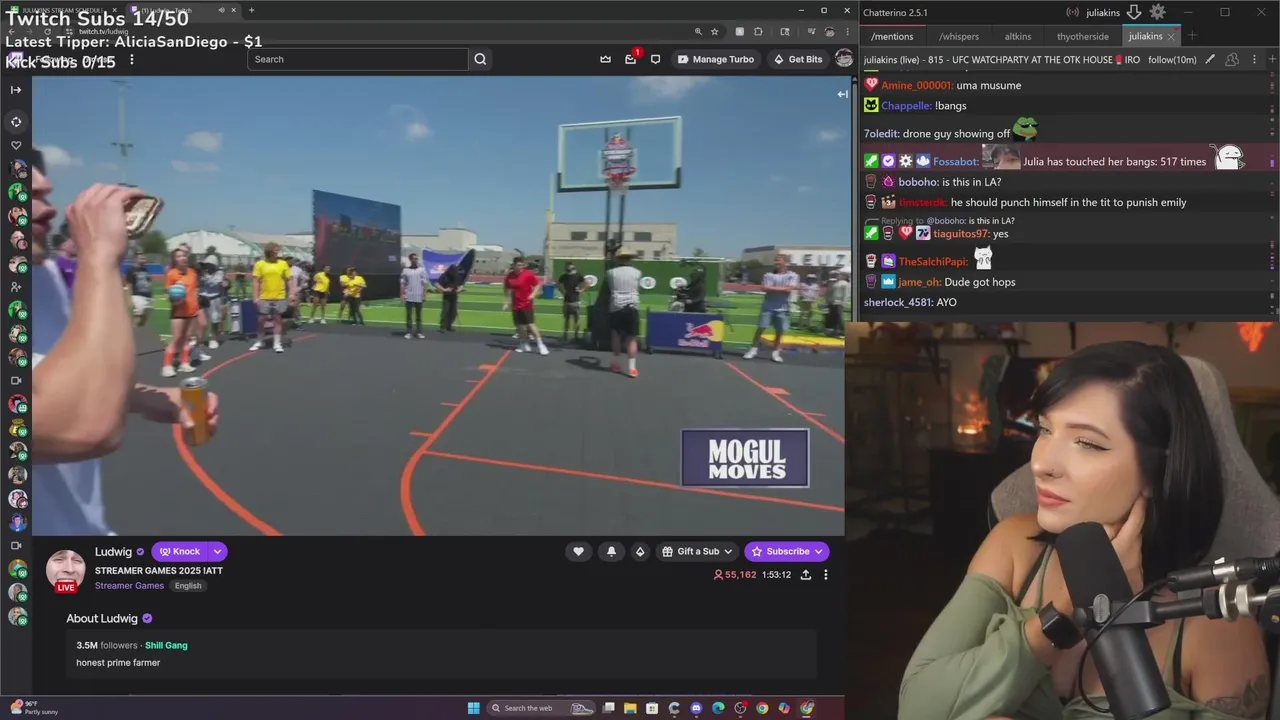The image size is (1280, 720).
Task: Close the juliakins Chatterino tab
Action: (1171, 37)
